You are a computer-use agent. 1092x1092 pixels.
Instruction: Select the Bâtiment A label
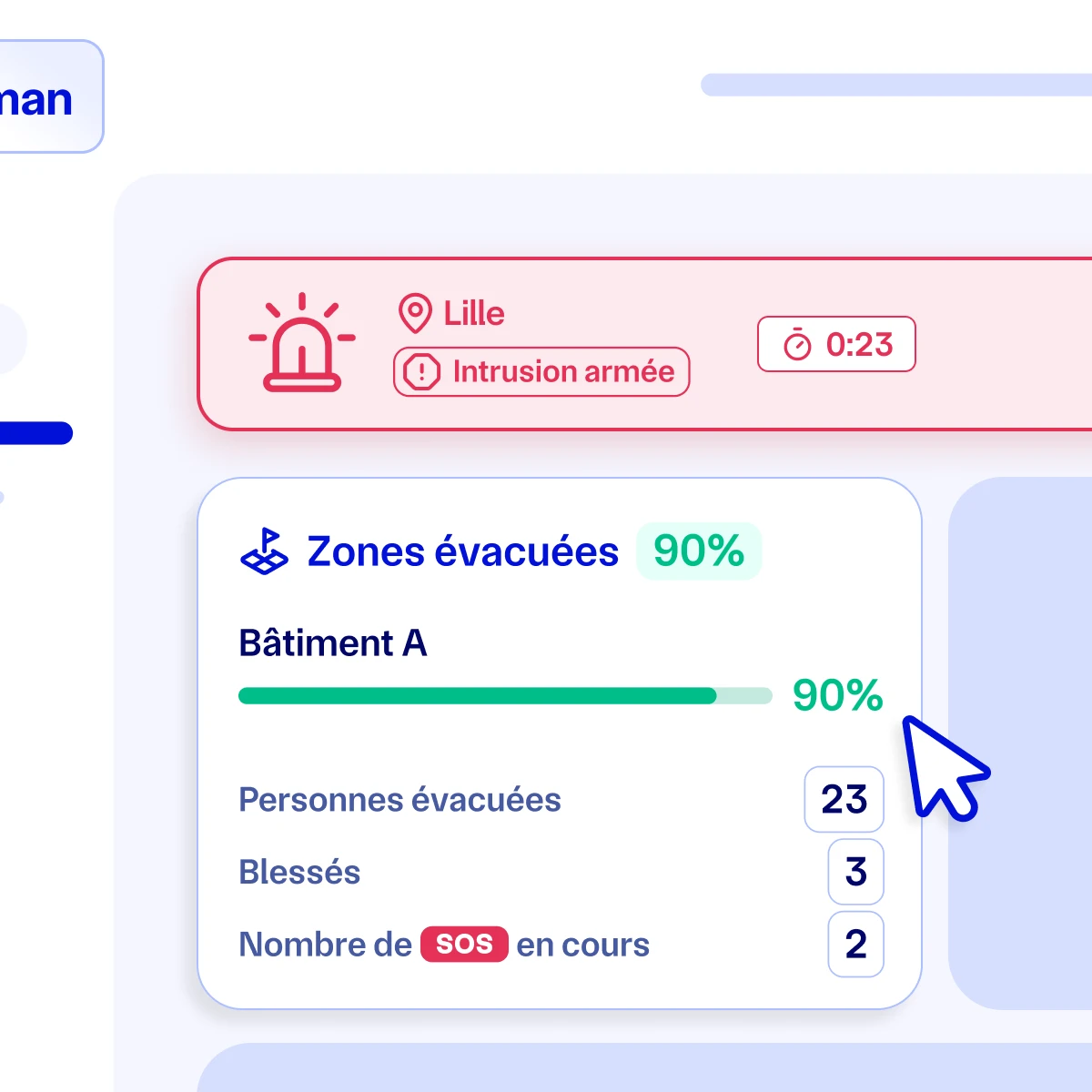click(x=333, y=643)
